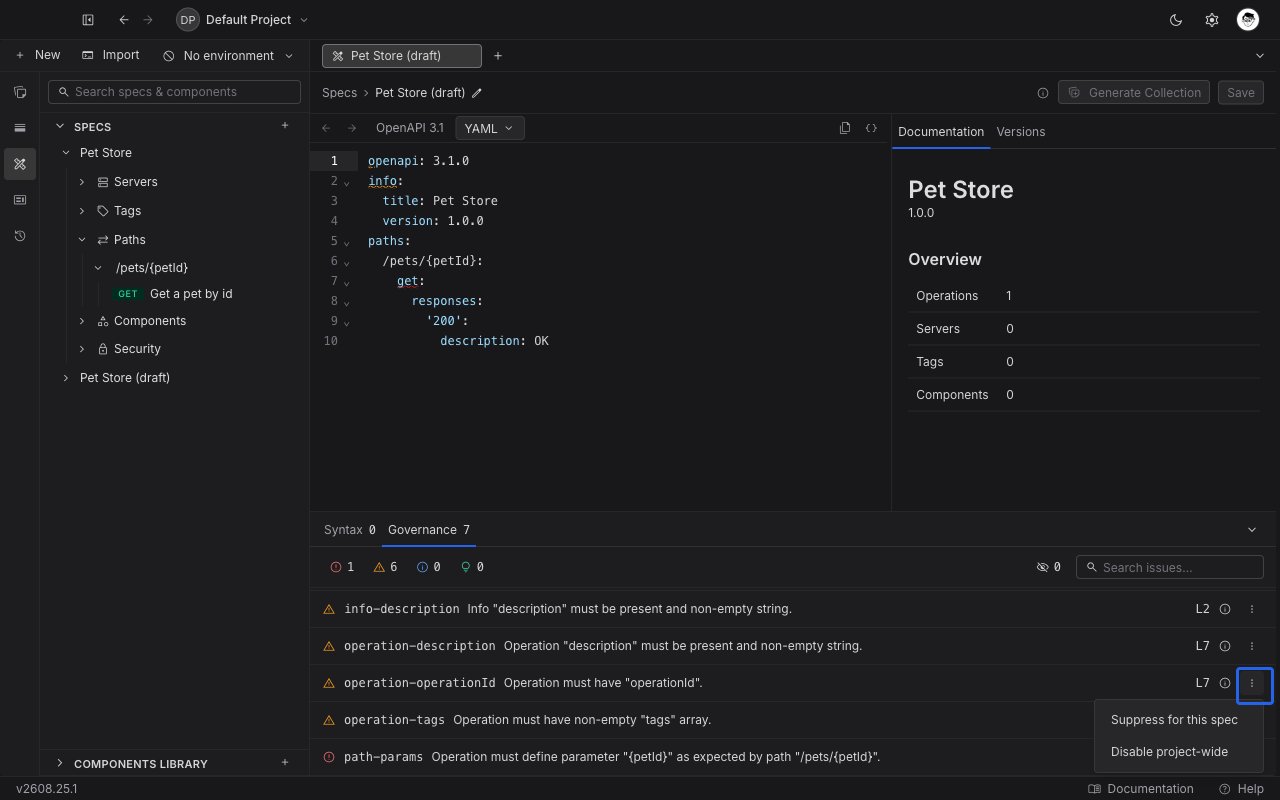
Task: Add a new spec with SPECS plus icon
Action: [x=285, y=126]
